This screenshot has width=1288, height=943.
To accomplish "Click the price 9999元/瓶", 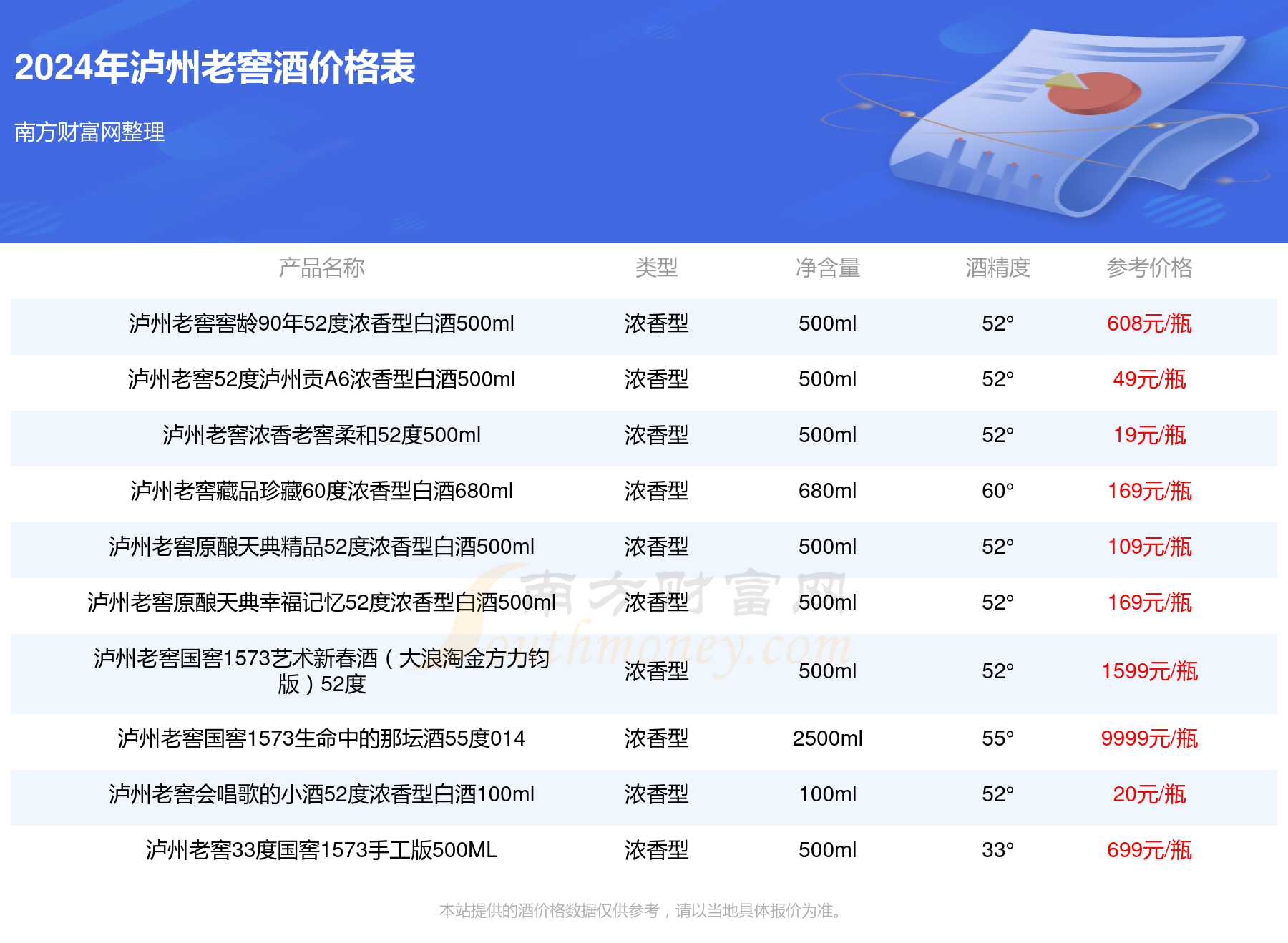I will point(1149,738).
